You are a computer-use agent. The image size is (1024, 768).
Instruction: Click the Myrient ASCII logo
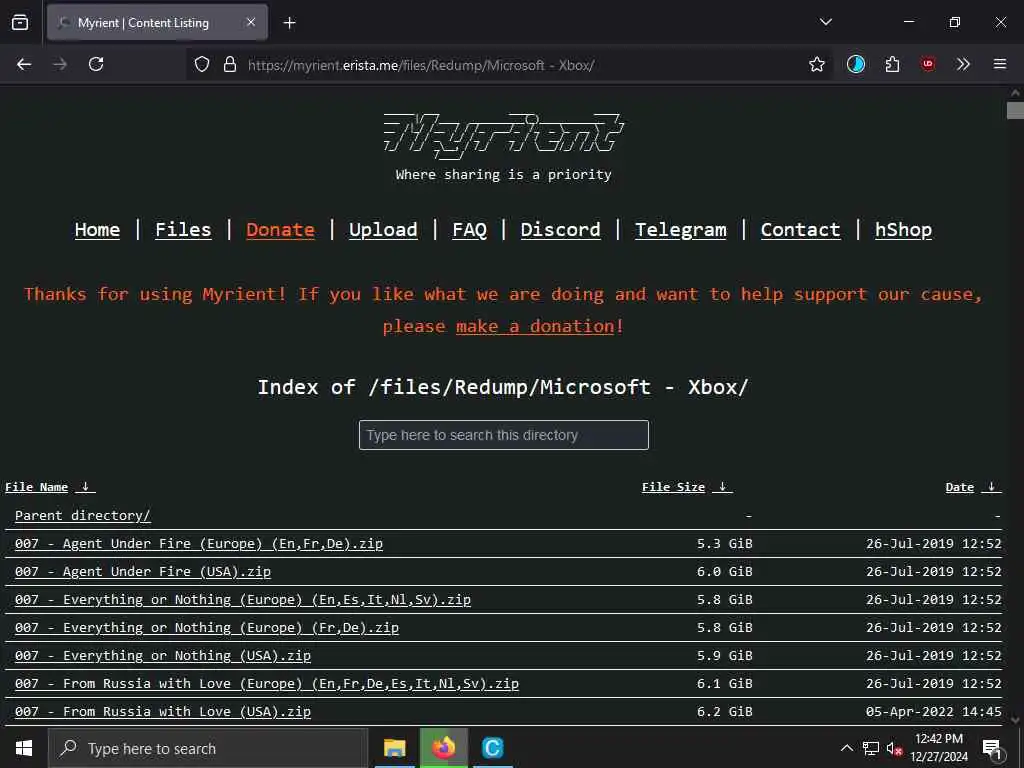[504, 136]
